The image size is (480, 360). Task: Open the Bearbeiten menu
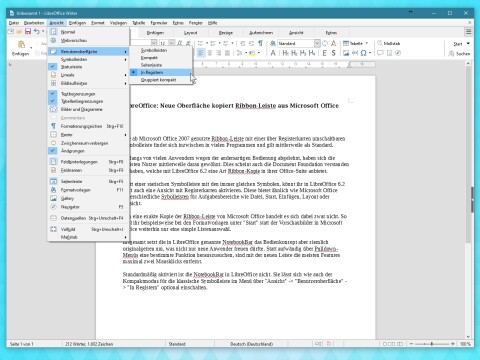coord(34,23)
